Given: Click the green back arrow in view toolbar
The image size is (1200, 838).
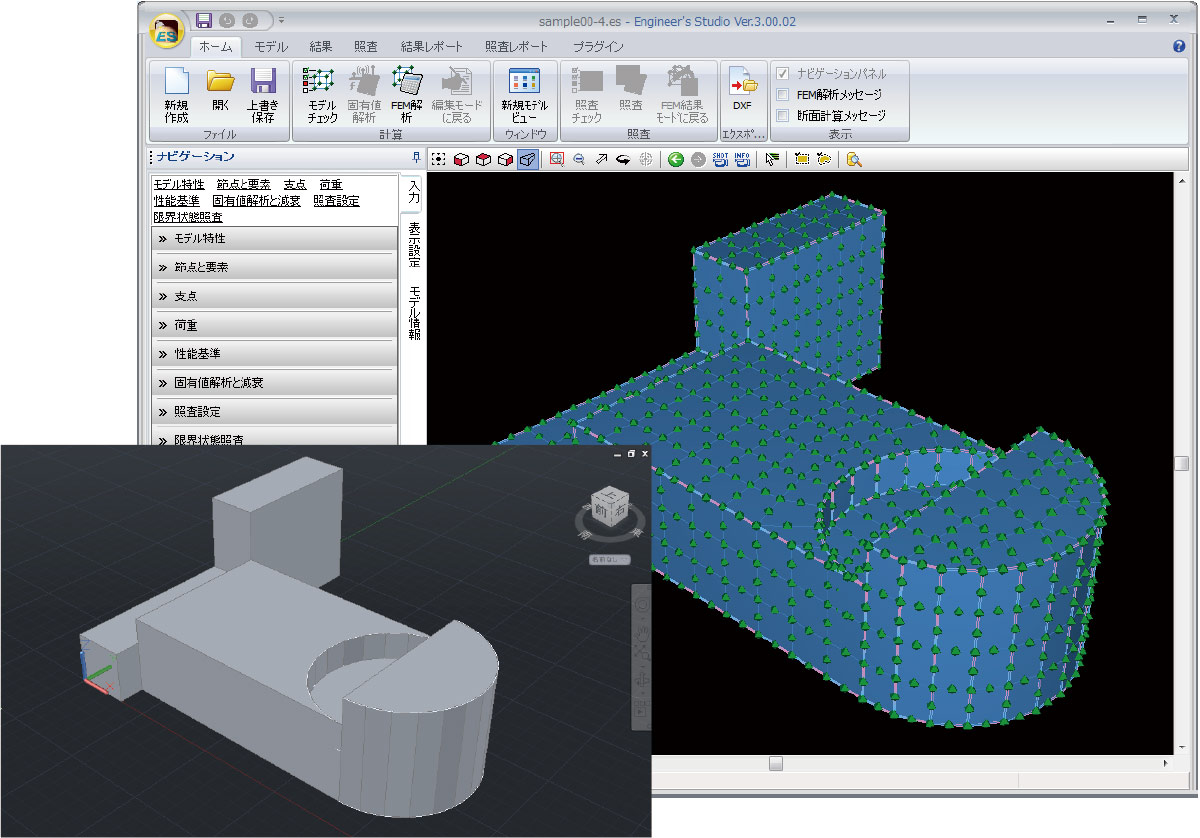Looking at the screenshot, I should click(x=676, y=159).
